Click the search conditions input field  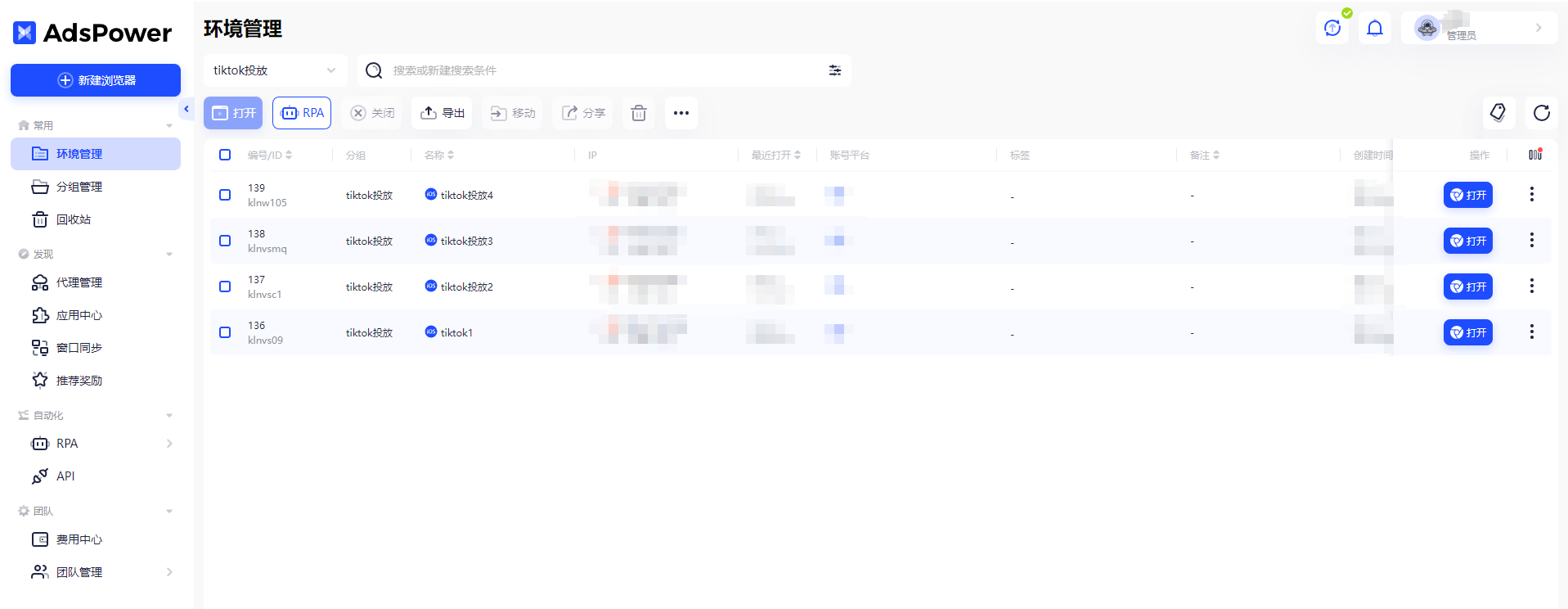(605, 70)
